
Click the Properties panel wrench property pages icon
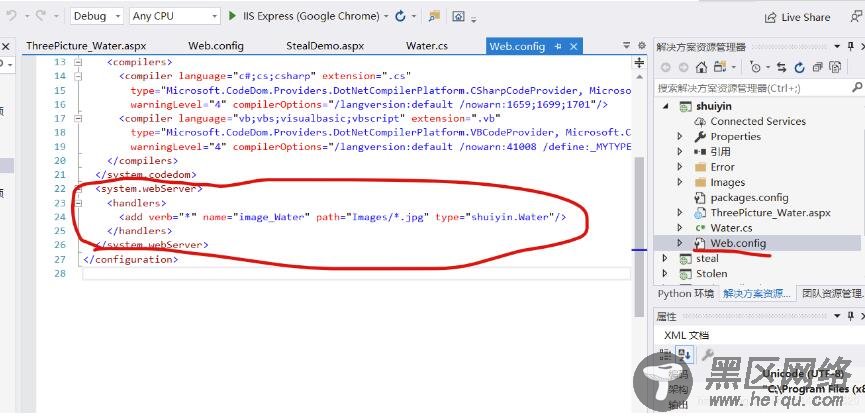707,355
